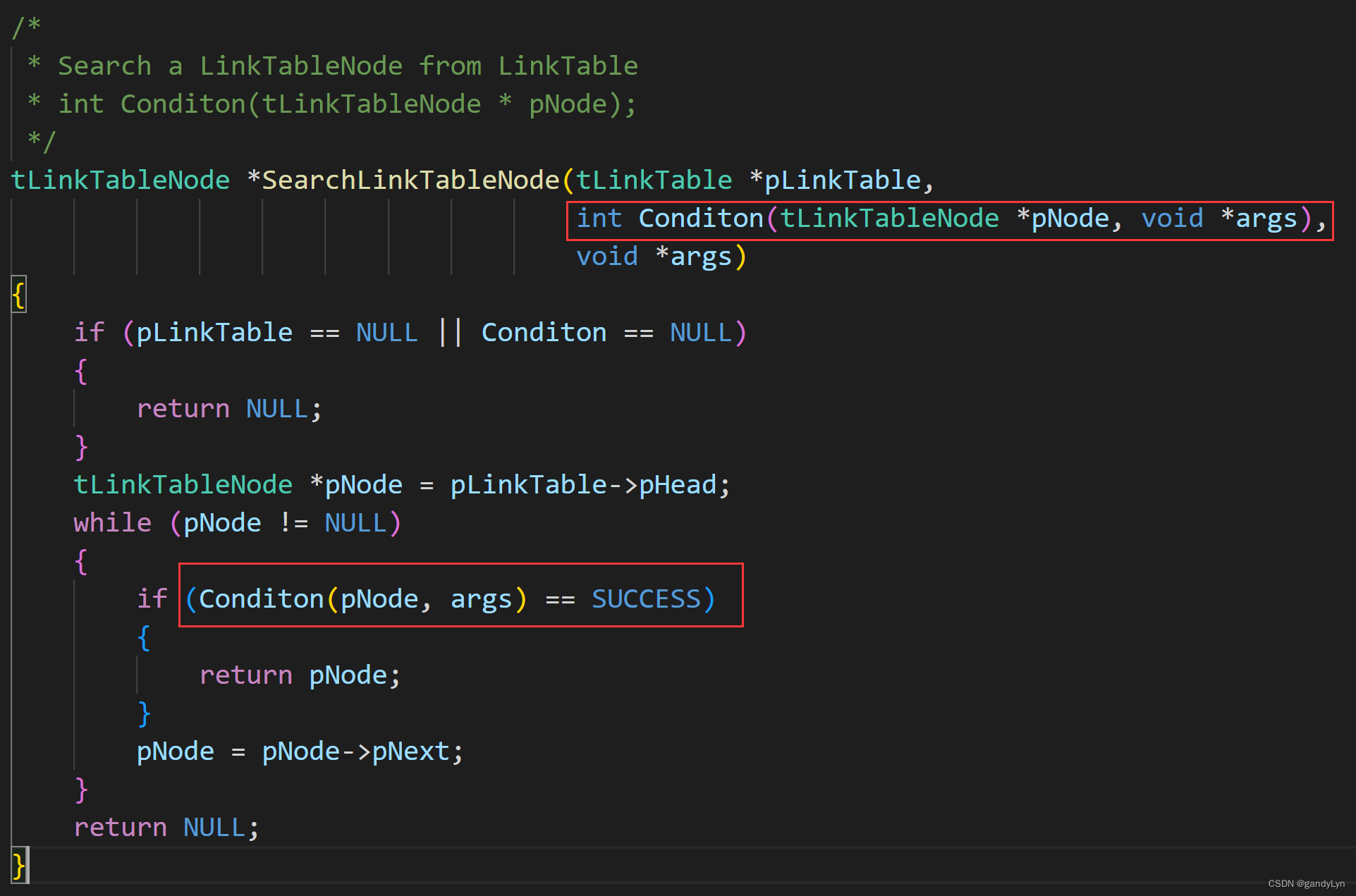Click the word 'Search' in the comment
This screenshot has width=1356, height=896.
point(104,66)
